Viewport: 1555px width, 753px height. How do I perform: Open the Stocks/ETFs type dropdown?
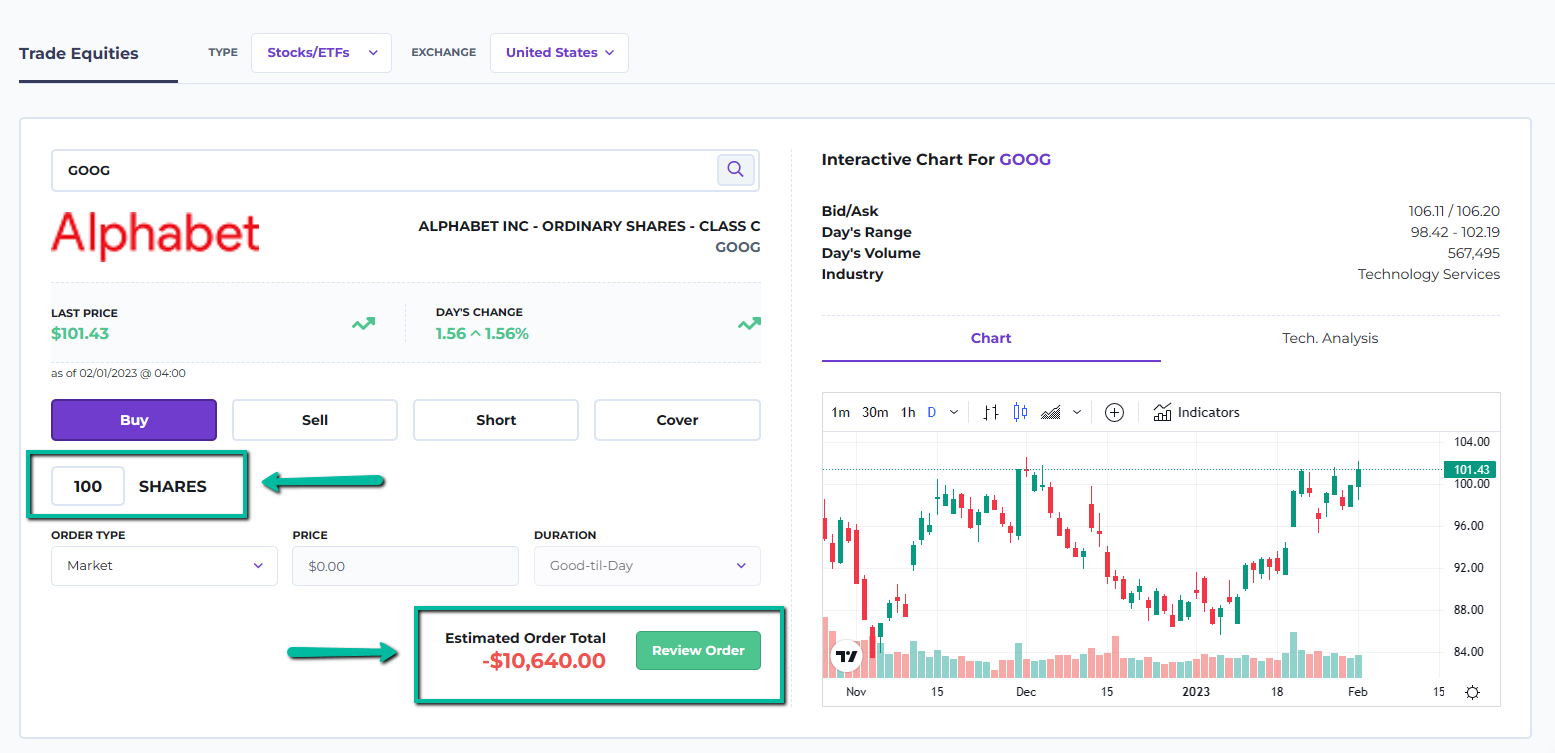click(x=321, y=53)
